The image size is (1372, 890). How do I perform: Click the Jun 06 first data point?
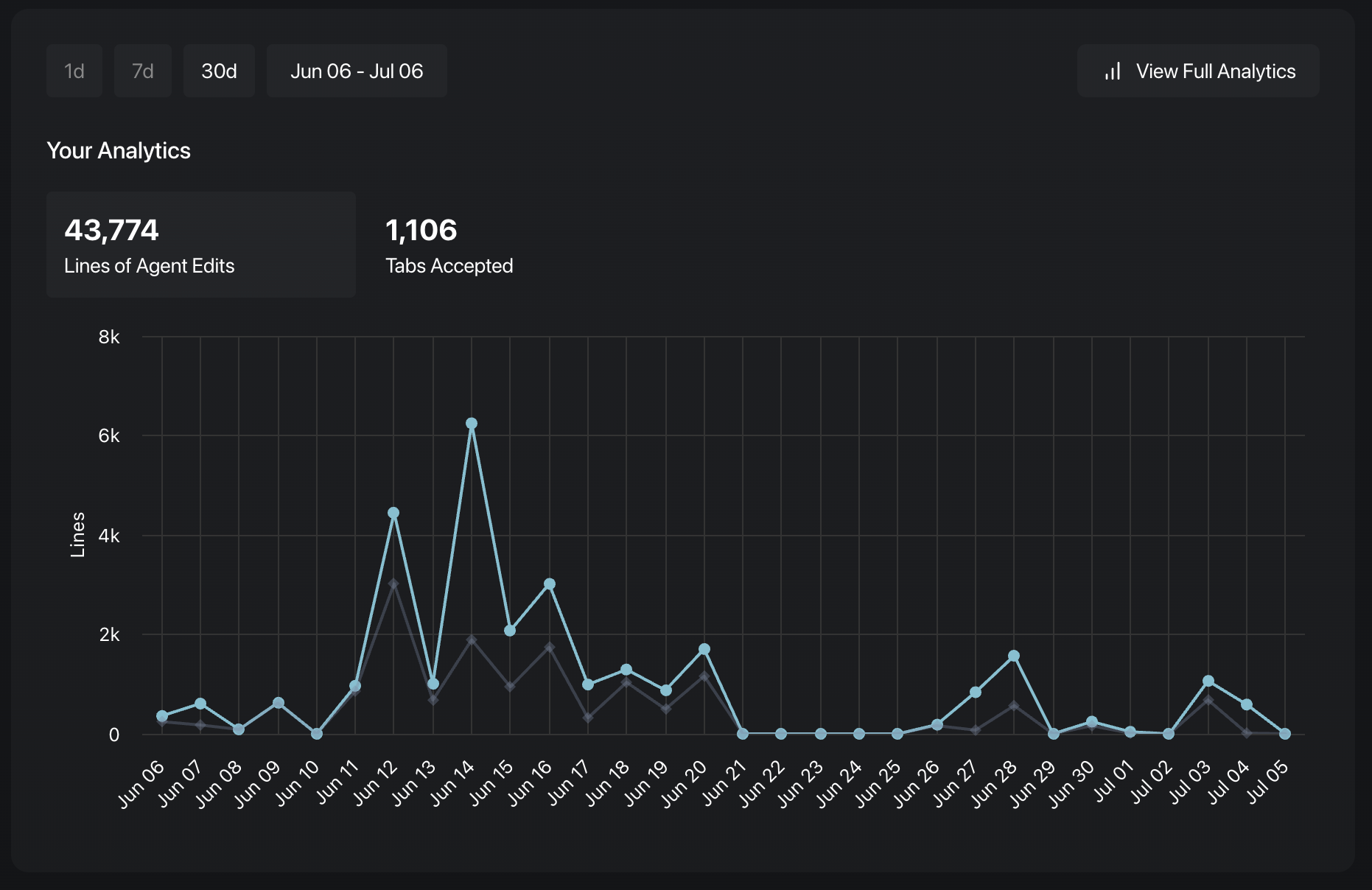[x=162, y=716]
